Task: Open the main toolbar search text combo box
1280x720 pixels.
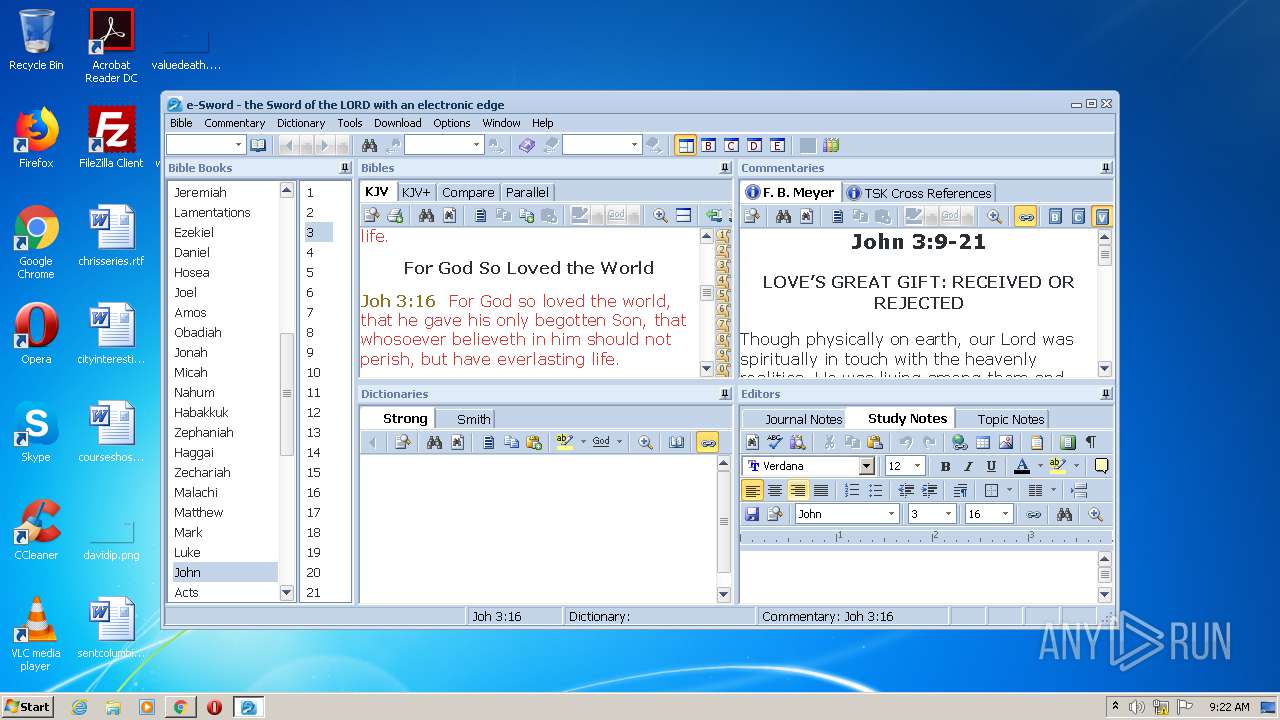Action: pos(444,145)
